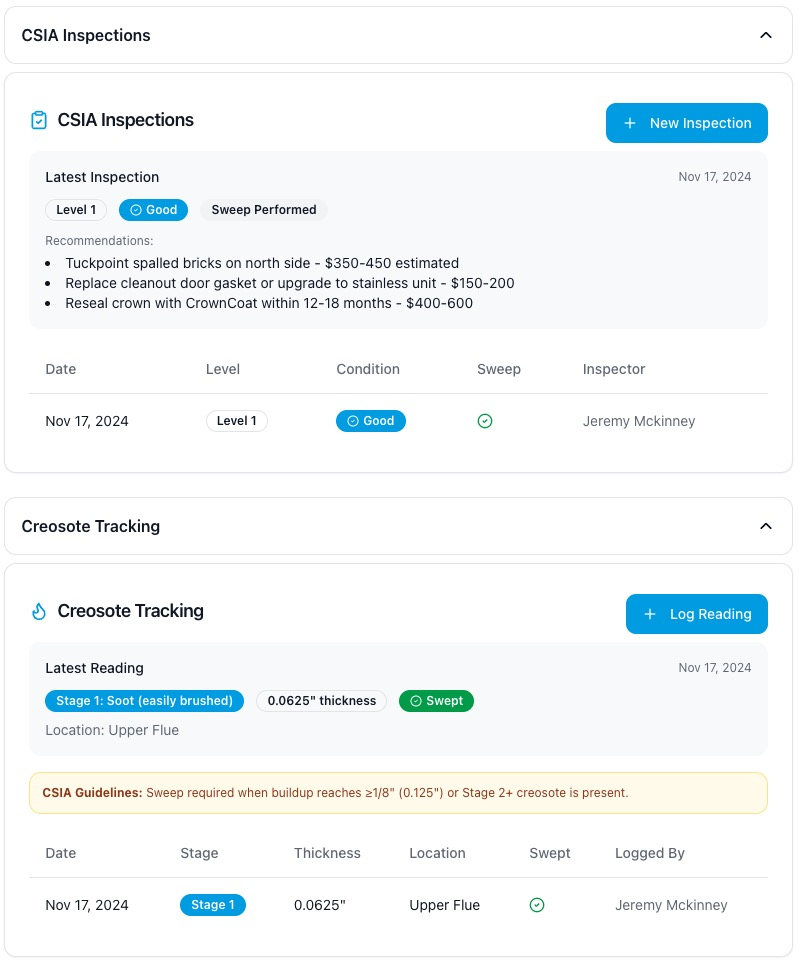
Task: Click the Level 1 badge in the inspections table
Action: [237, 421]
